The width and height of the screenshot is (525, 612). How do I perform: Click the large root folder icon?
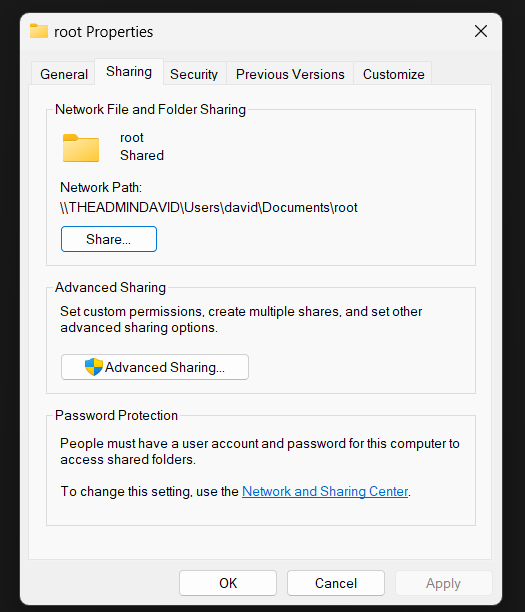pyautogui.click(x=81, y=148)
